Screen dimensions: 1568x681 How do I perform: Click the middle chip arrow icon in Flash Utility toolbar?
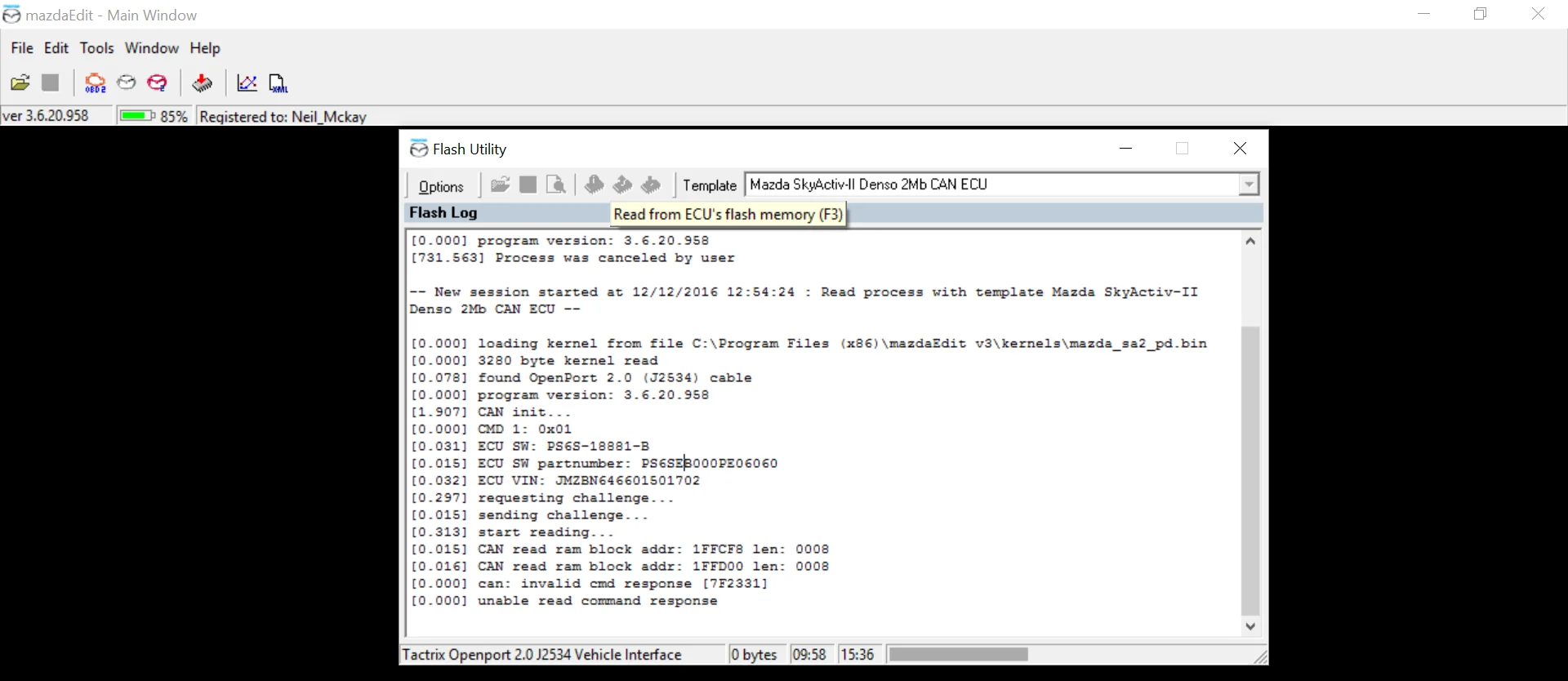click(623, 185)
